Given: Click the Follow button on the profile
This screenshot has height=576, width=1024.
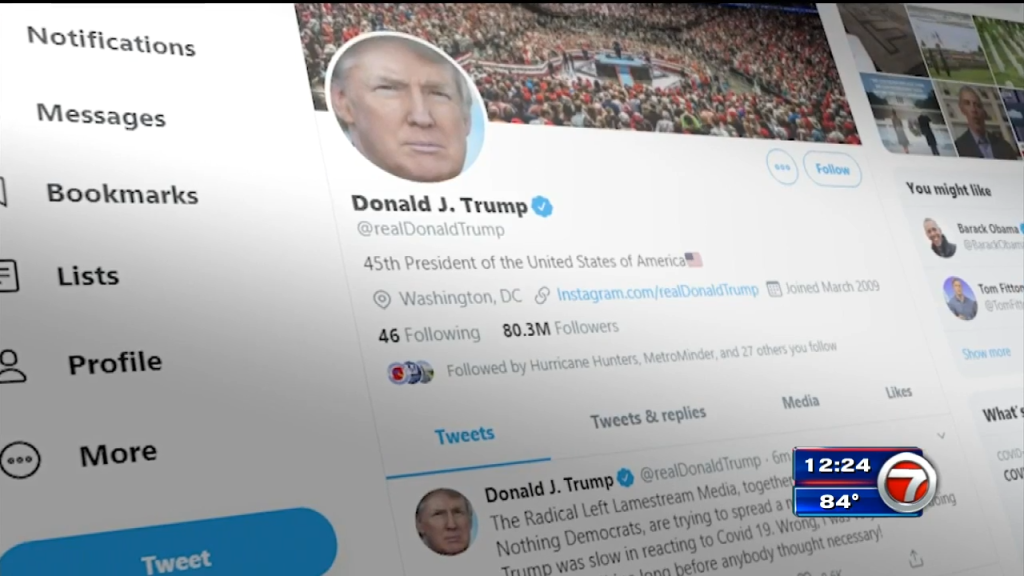Looking at the screenshot, I should [832, 169].
